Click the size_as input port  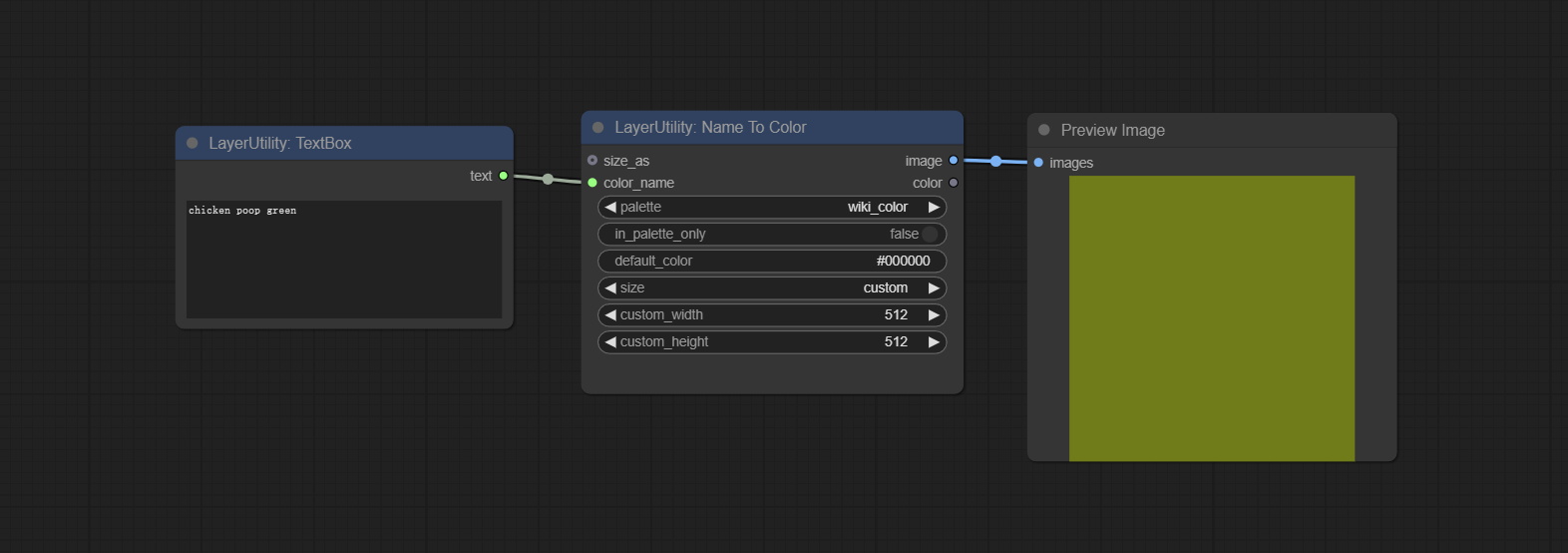coord(592,161)
